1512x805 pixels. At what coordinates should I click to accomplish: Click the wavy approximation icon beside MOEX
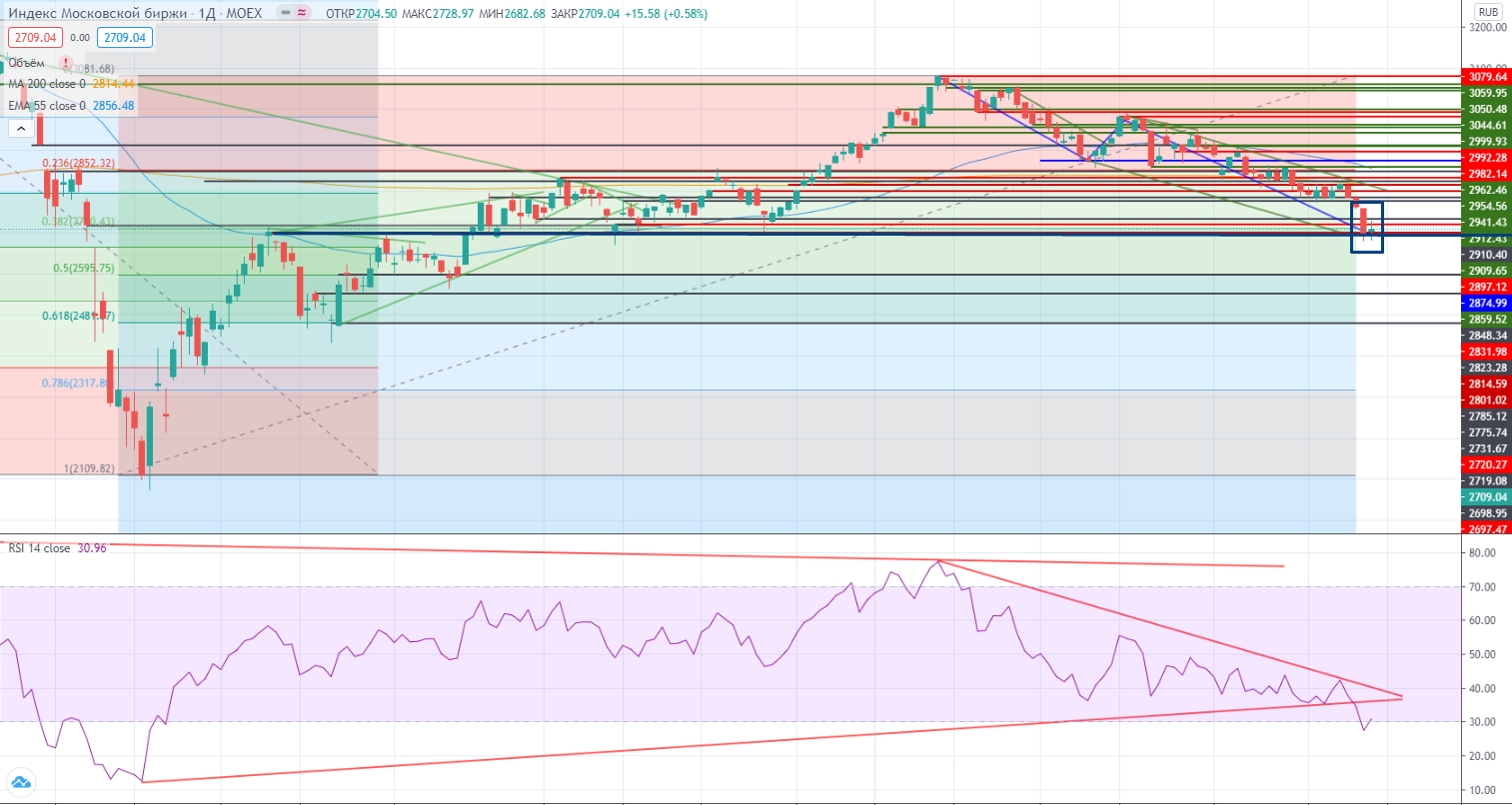tap(301, 14)
